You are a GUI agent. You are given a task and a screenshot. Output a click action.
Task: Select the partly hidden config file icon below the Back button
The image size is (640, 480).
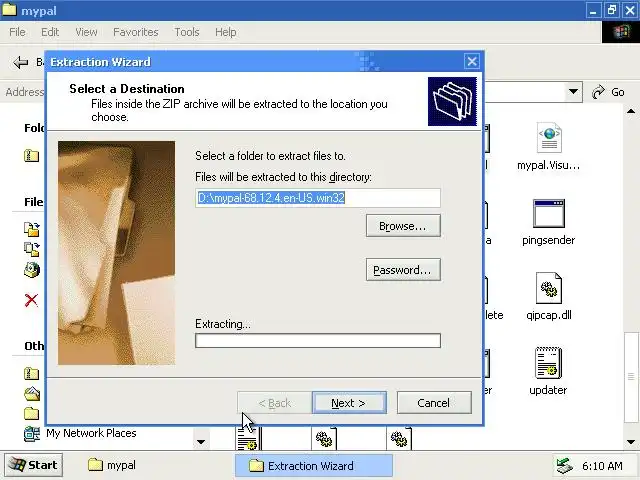(247, 438)
